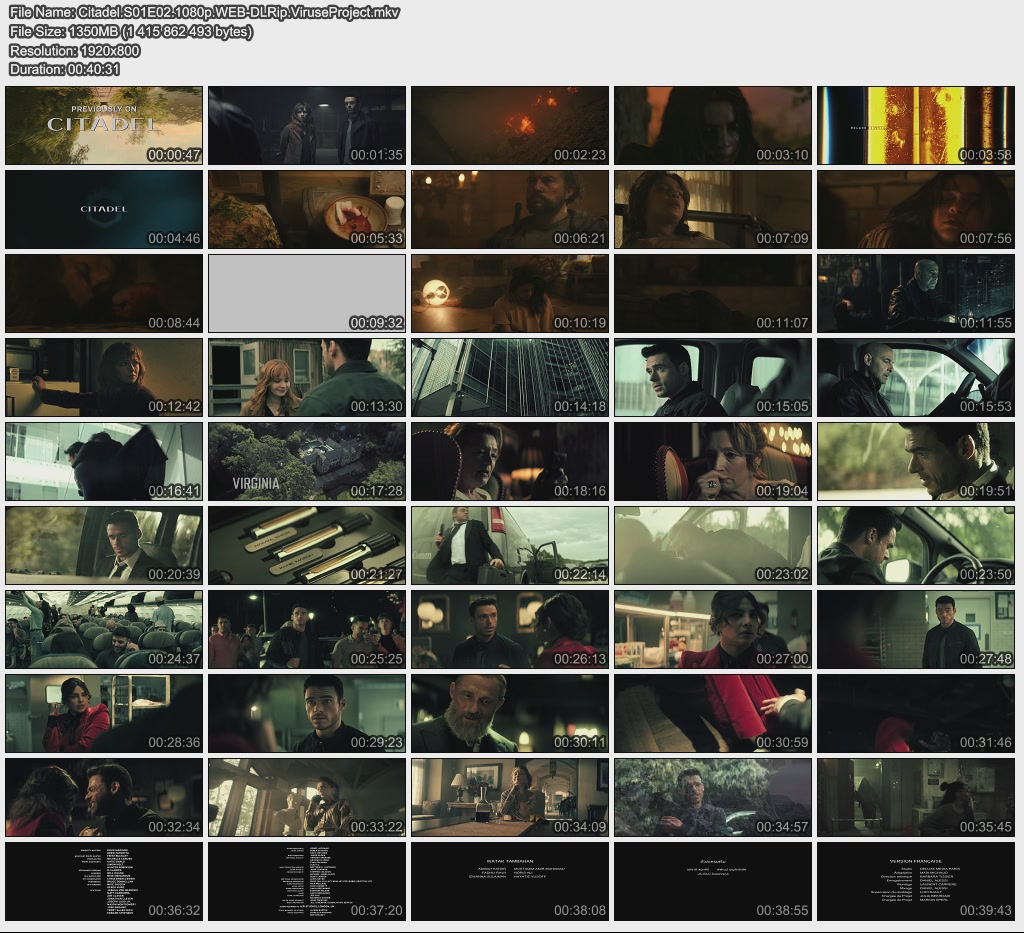This screenshot has width=1024, height=933.
Task: Click the thumbnail at 00:15:05
Action: (x=713, y=377)
